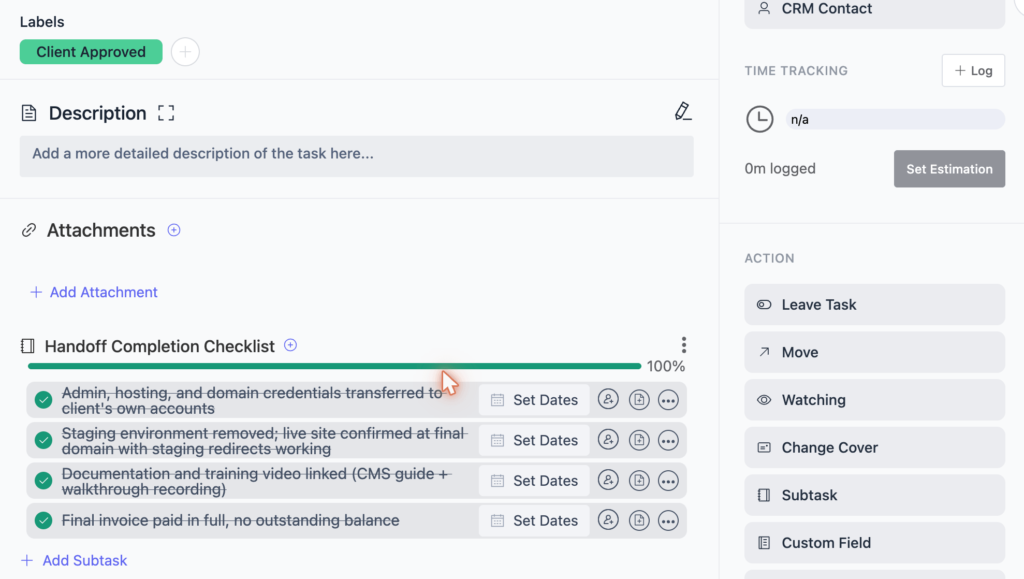1024x579 pixels.
Task: Open document icon on Staging environment subtask
Action: coord(639,440)
